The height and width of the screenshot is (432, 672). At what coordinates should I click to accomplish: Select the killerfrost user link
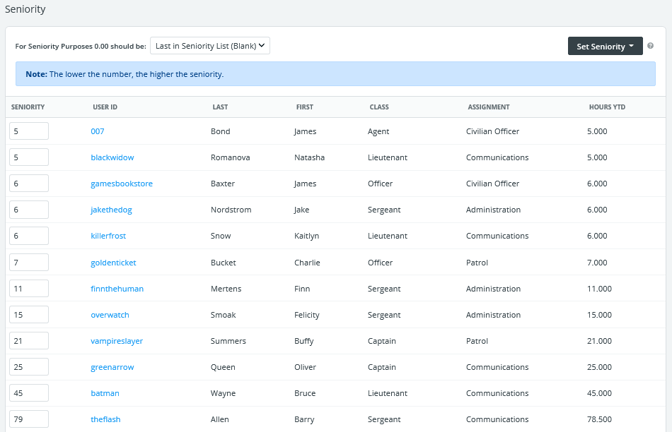click(108, 236)
